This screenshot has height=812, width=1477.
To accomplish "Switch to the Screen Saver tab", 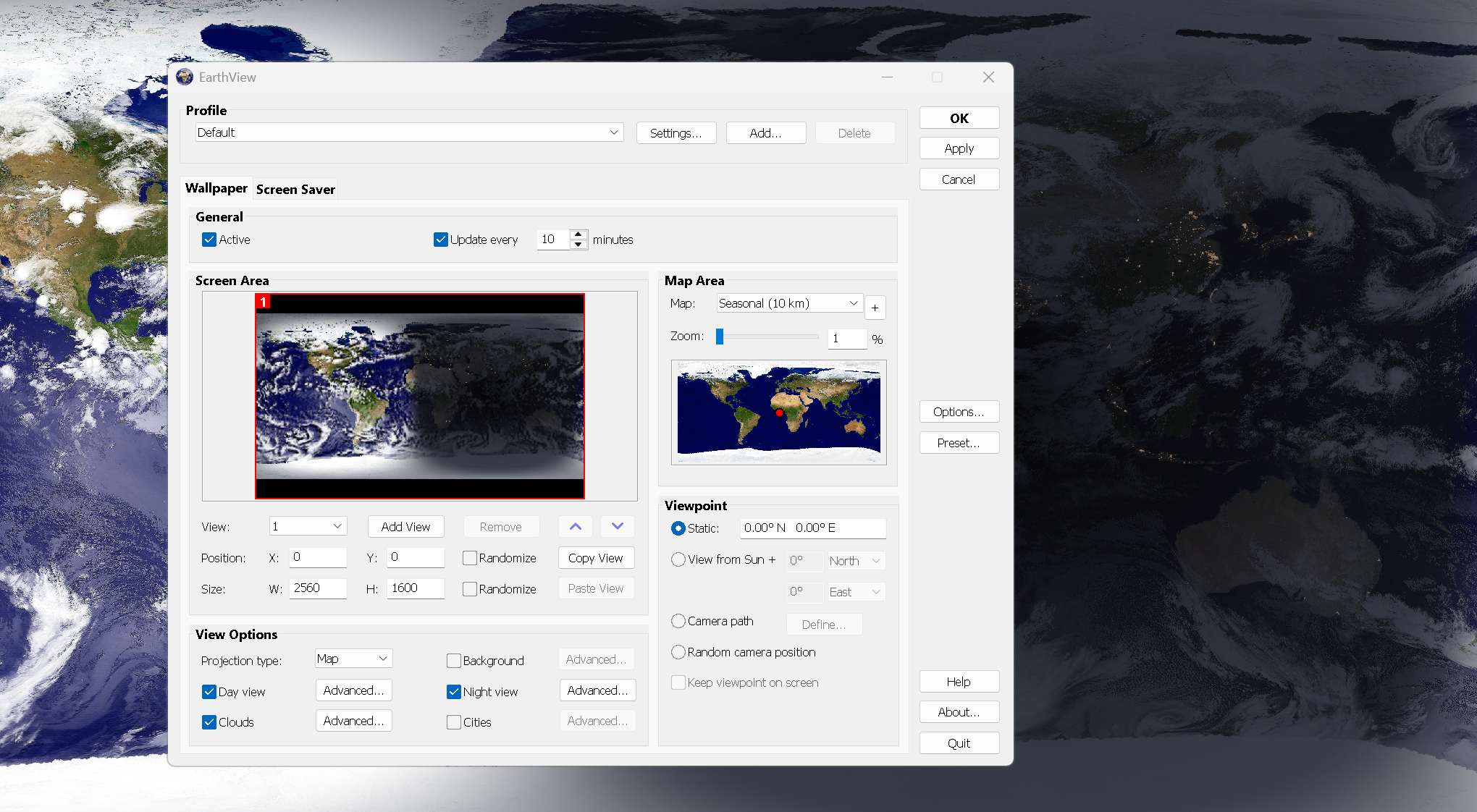I will pos(295,190).
